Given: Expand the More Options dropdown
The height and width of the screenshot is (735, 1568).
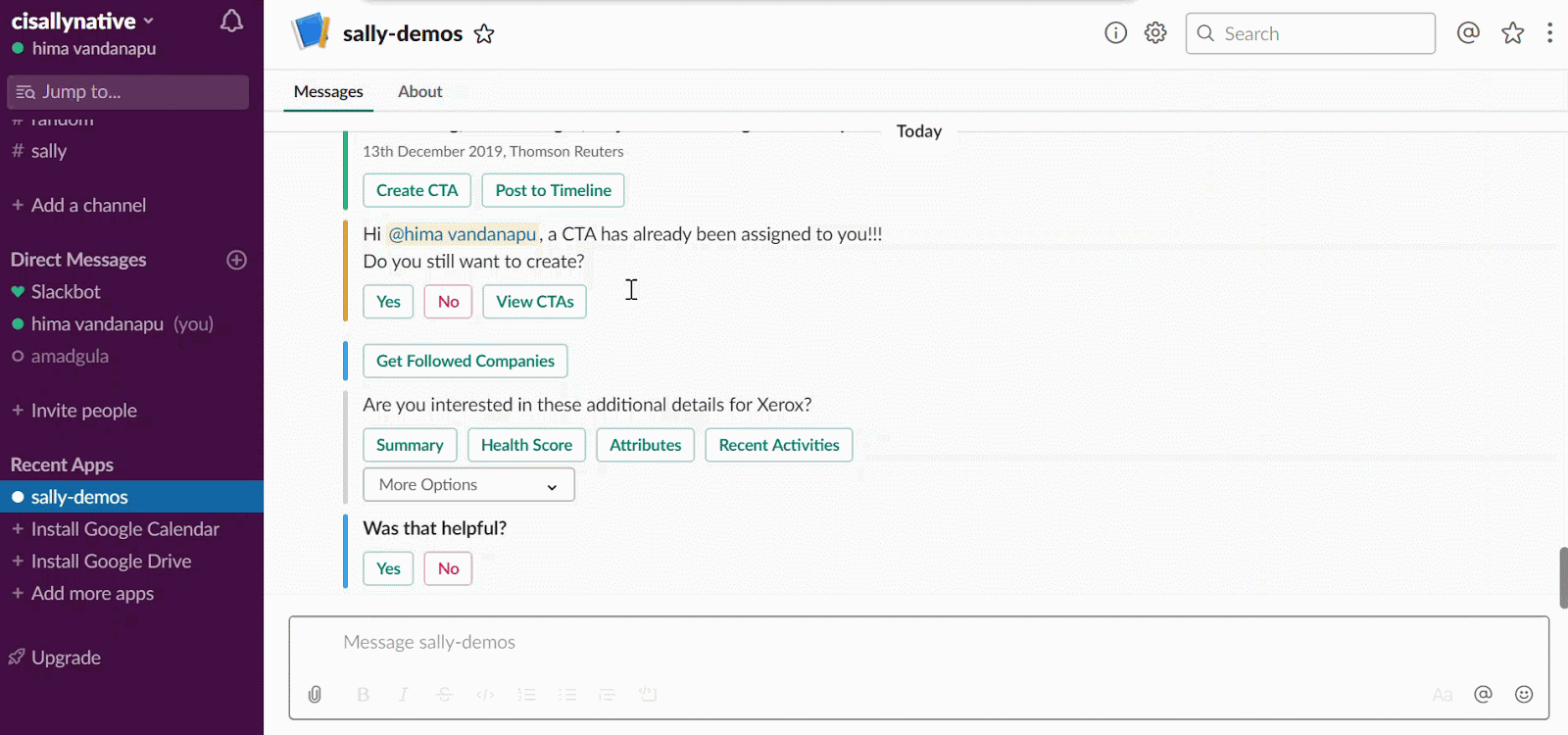Looking at the screenshot, I should click(x=468, y=485).
